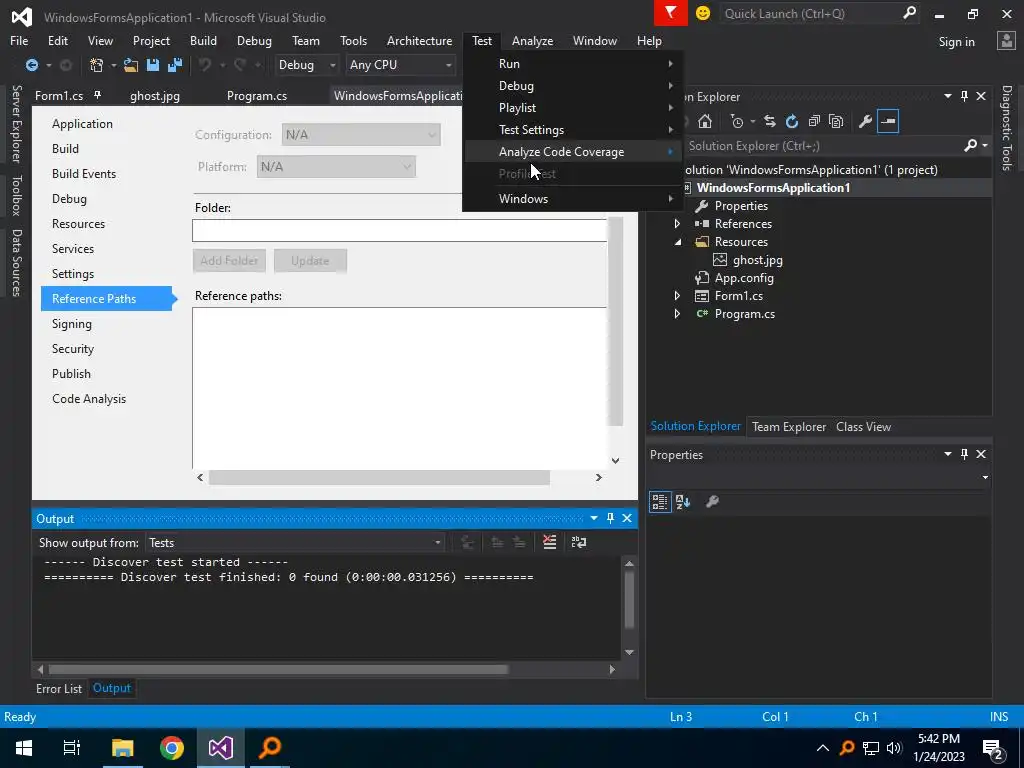Open the New Project dropdown arrow
This screenshot has height=768, width=1024.
(113, 65)
